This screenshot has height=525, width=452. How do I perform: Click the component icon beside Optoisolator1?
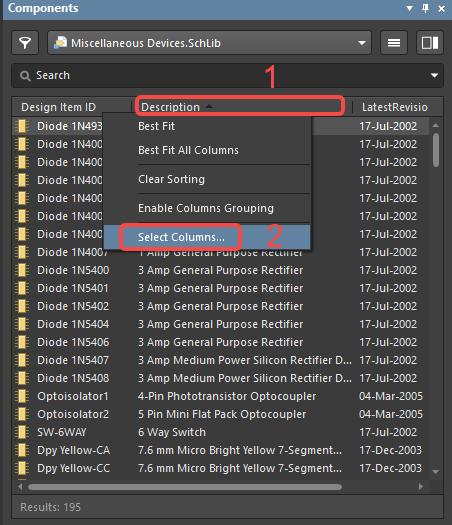[22, 396]
